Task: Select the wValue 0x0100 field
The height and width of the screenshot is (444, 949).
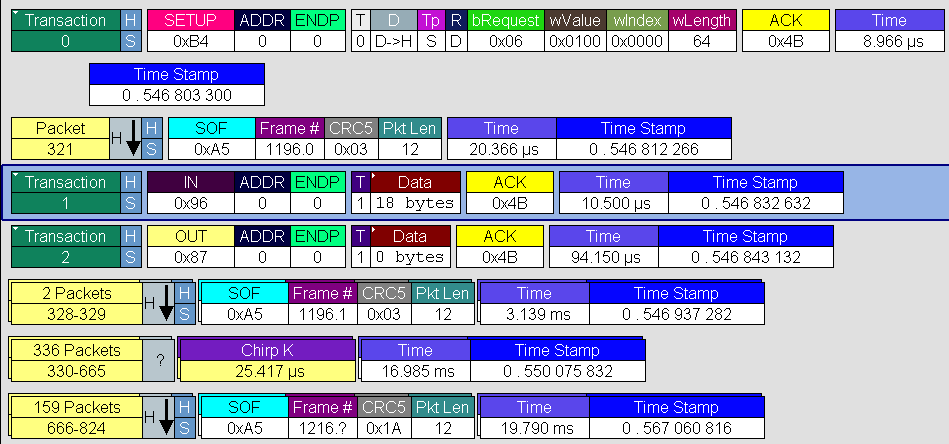Action: (x=575, y=31)
